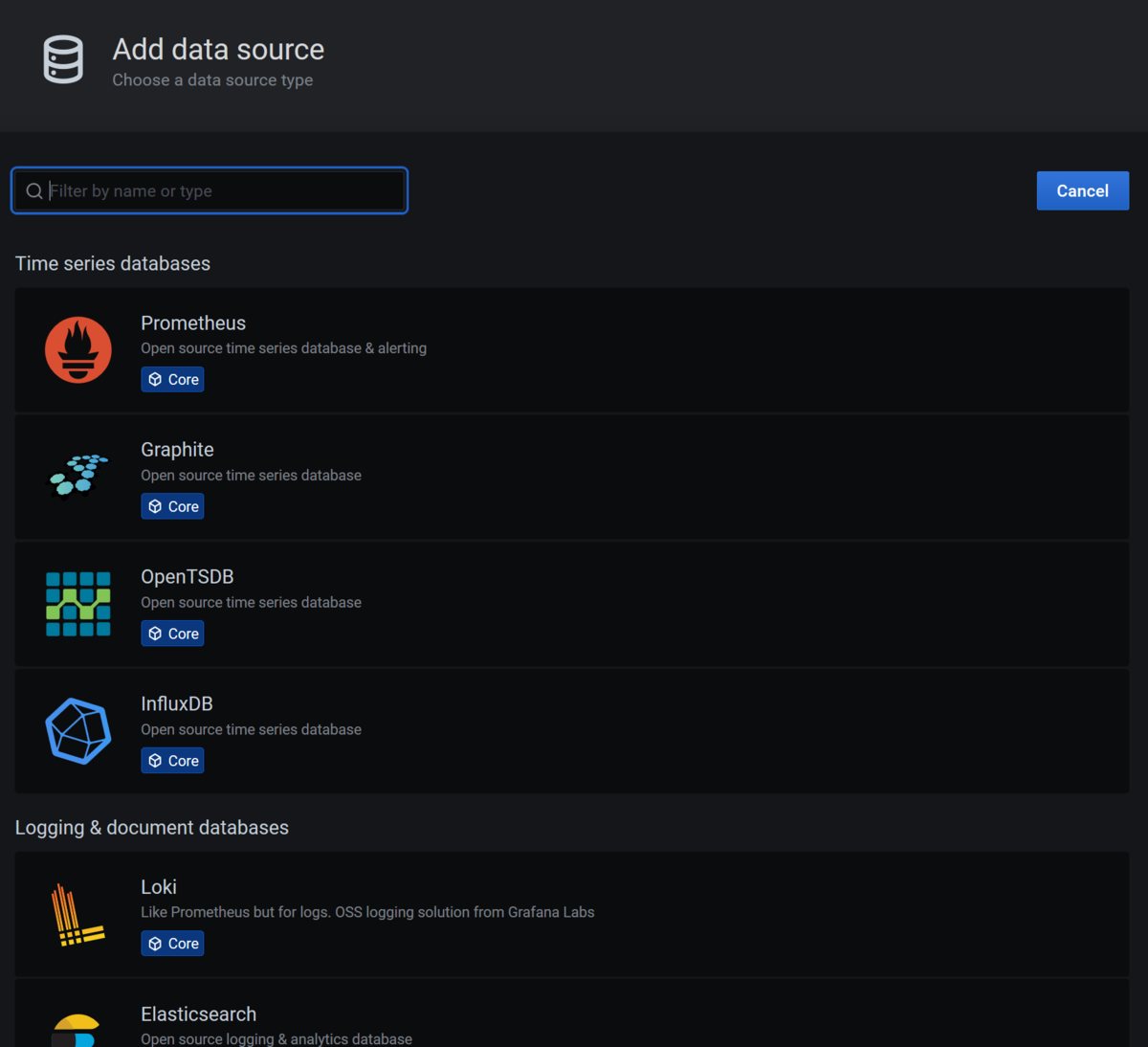Click the 'Time series databases' heading
1148x1047 pixels.
113,263
